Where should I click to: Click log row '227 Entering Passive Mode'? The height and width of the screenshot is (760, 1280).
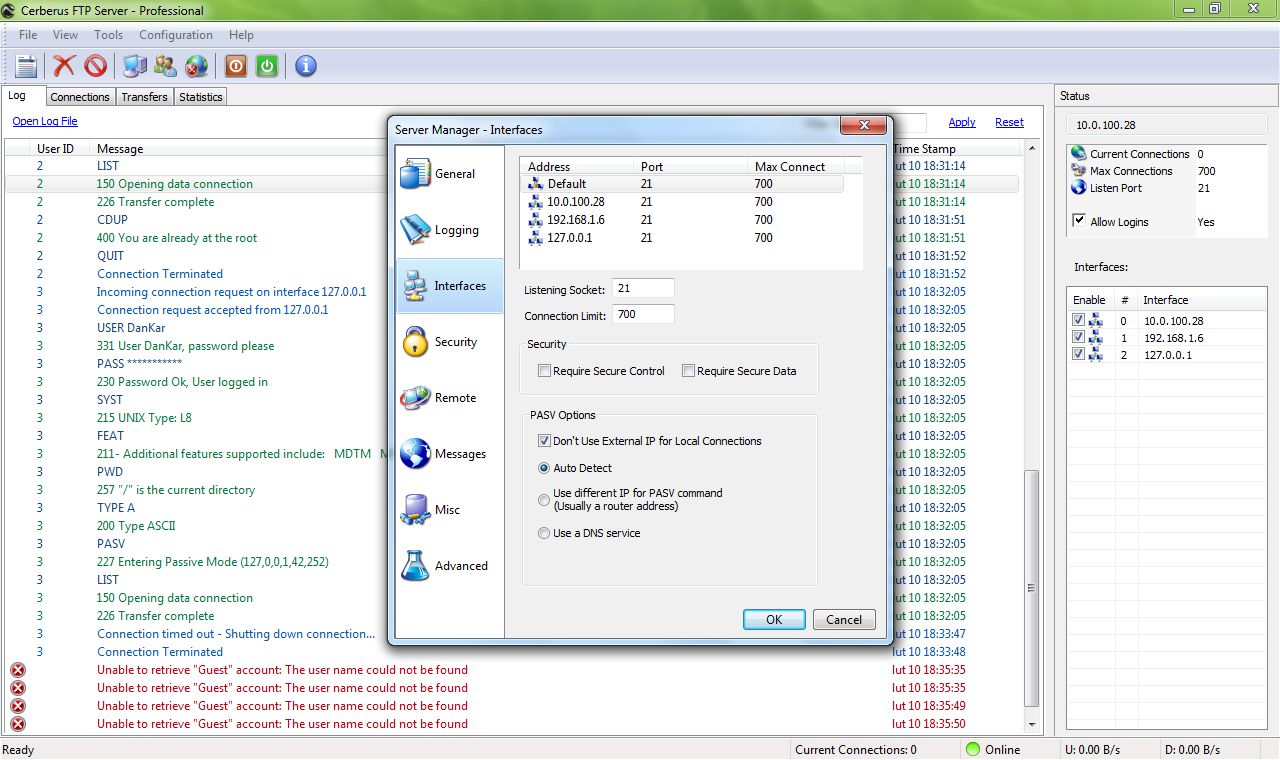coord(512,562)
